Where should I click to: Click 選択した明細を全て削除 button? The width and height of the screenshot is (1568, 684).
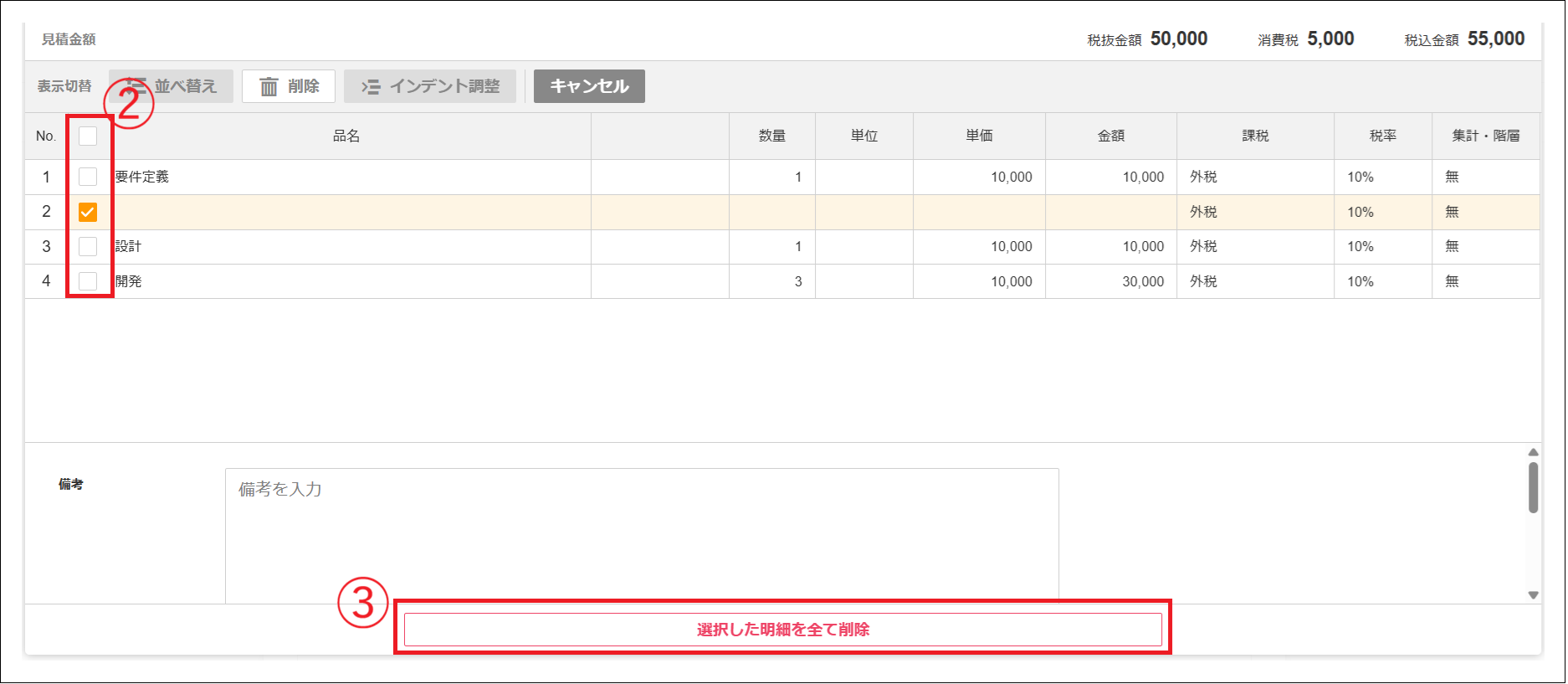click(783, 630)
